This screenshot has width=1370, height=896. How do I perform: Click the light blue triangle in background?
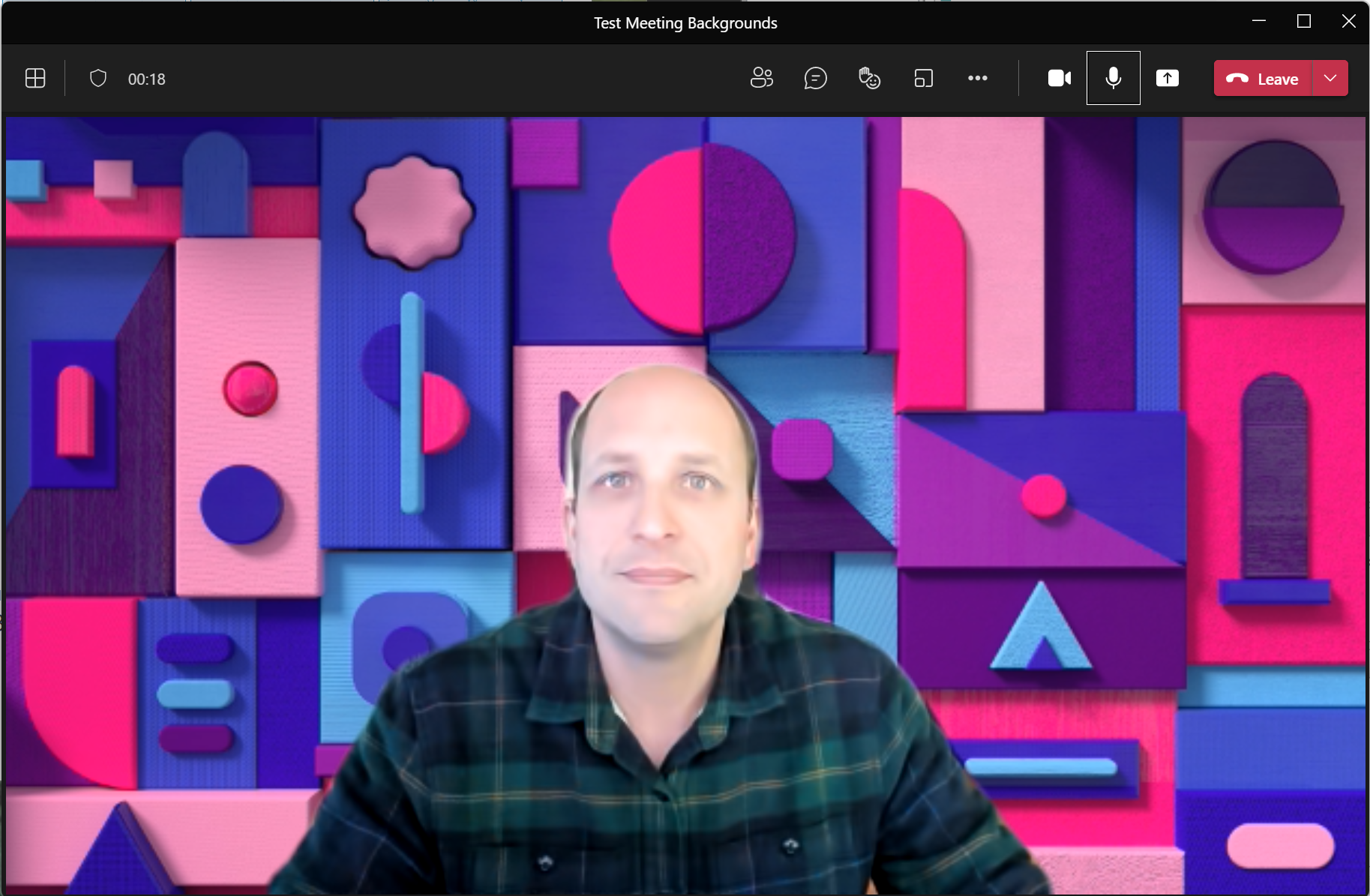pyautogui.click(x=1041, y=628)
